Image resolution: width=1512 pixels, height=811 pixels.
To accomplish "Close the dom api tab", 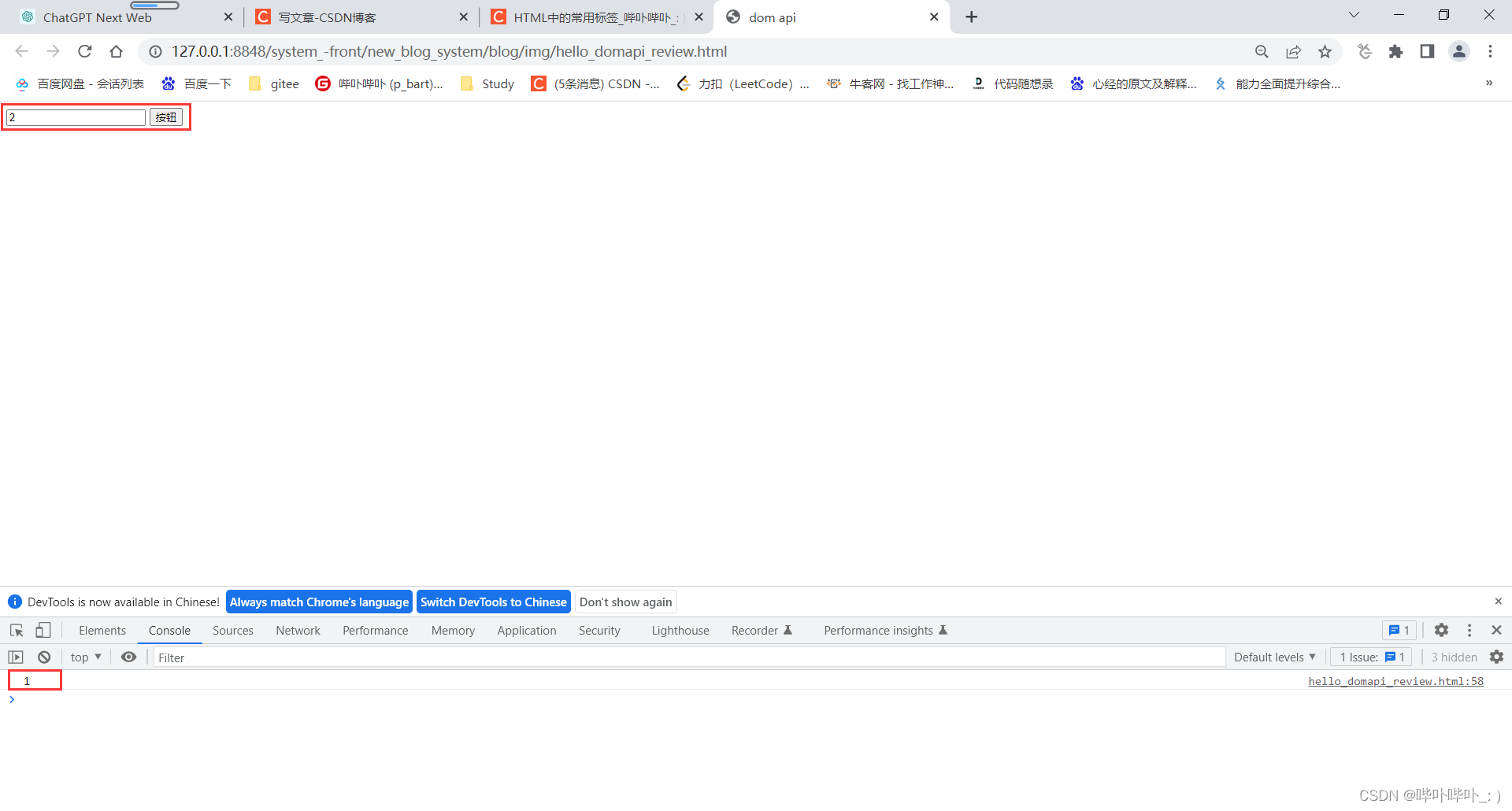I will tap(934, 17).
